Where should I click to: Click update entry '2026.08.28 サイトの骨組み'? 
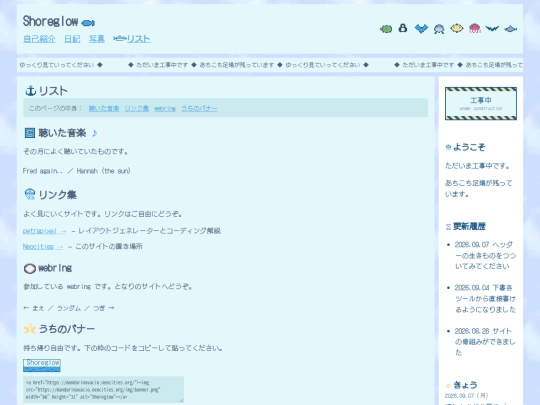click(x=485, y=342)
